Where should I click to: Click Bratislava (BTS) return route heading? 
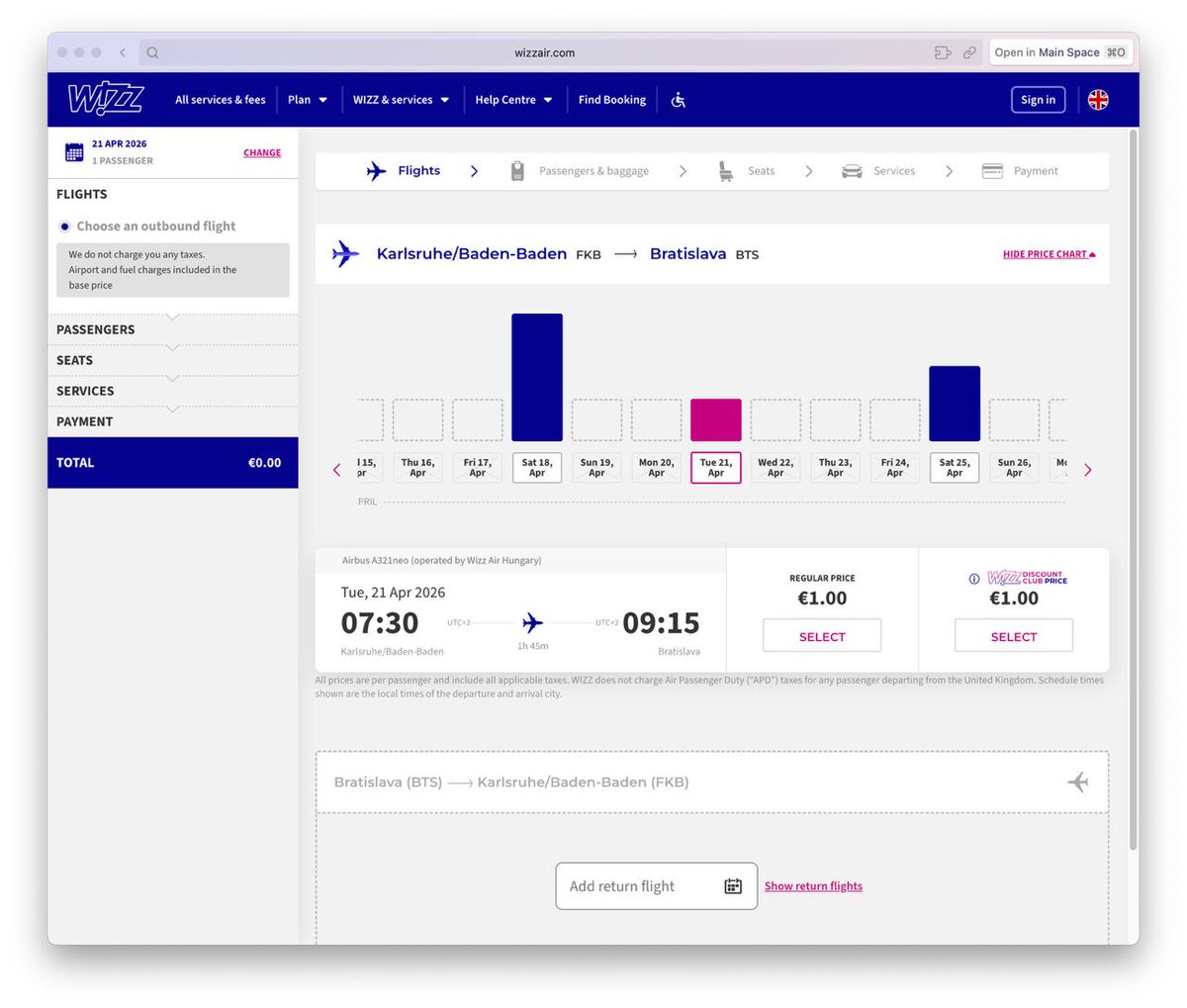[x=511, y=782]
